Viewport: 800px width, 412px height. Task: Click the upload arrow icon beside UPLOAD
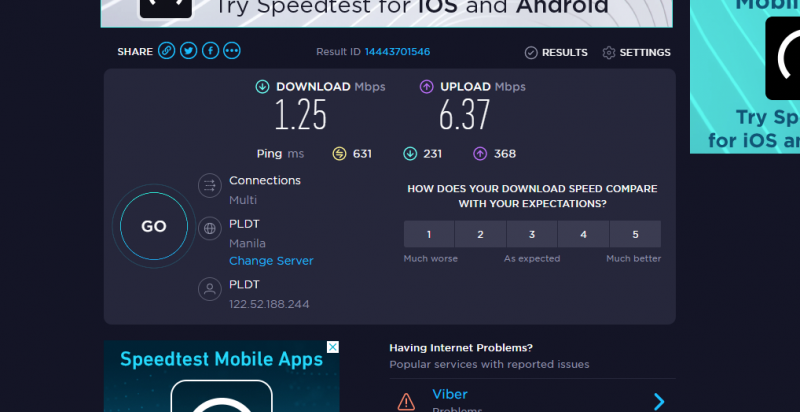427,87
